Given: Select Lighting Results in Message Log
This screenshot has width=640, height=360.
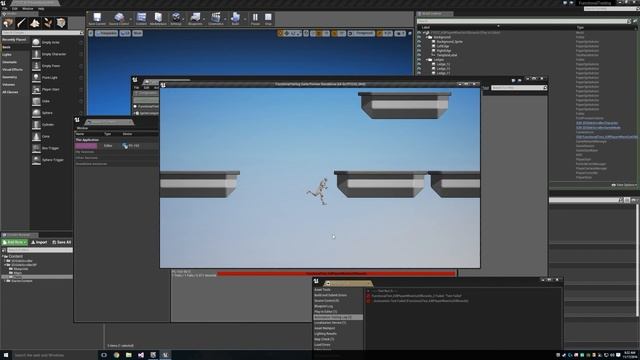Looking at the screenshot, I should point(326,334).
